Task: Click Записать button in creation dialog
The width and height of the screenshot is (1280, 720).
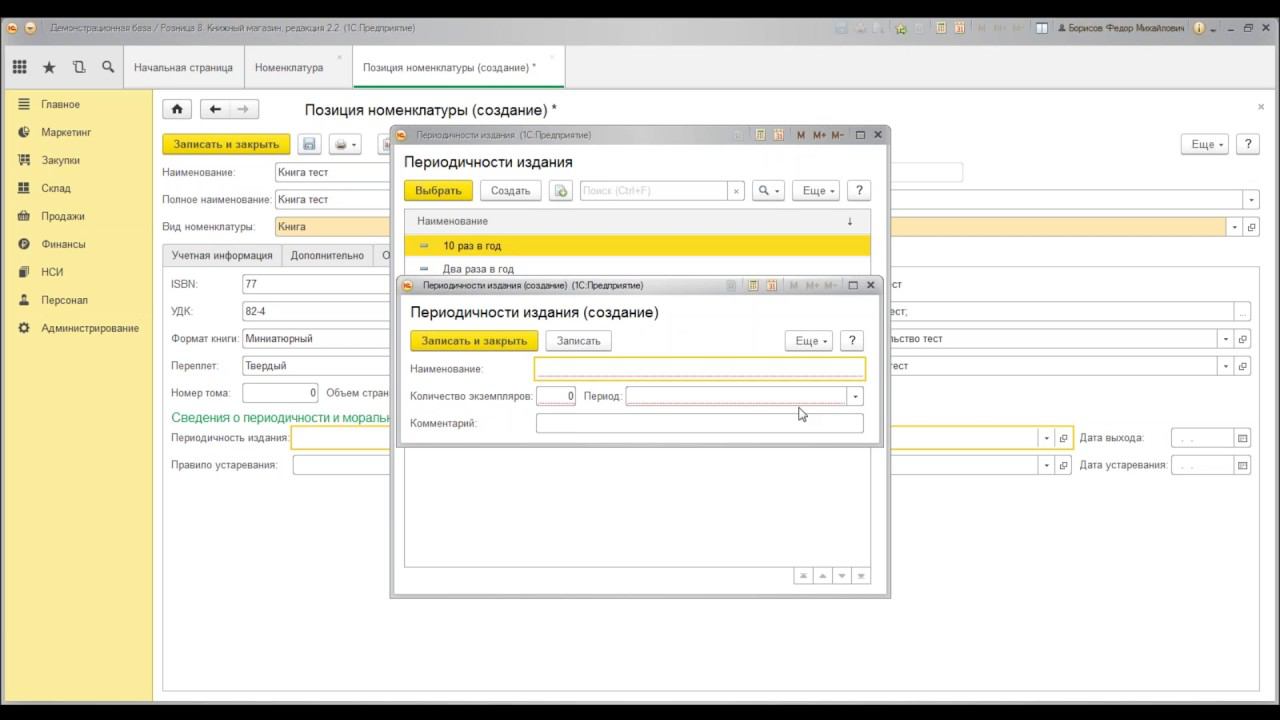Action: [x=578, y=341]
